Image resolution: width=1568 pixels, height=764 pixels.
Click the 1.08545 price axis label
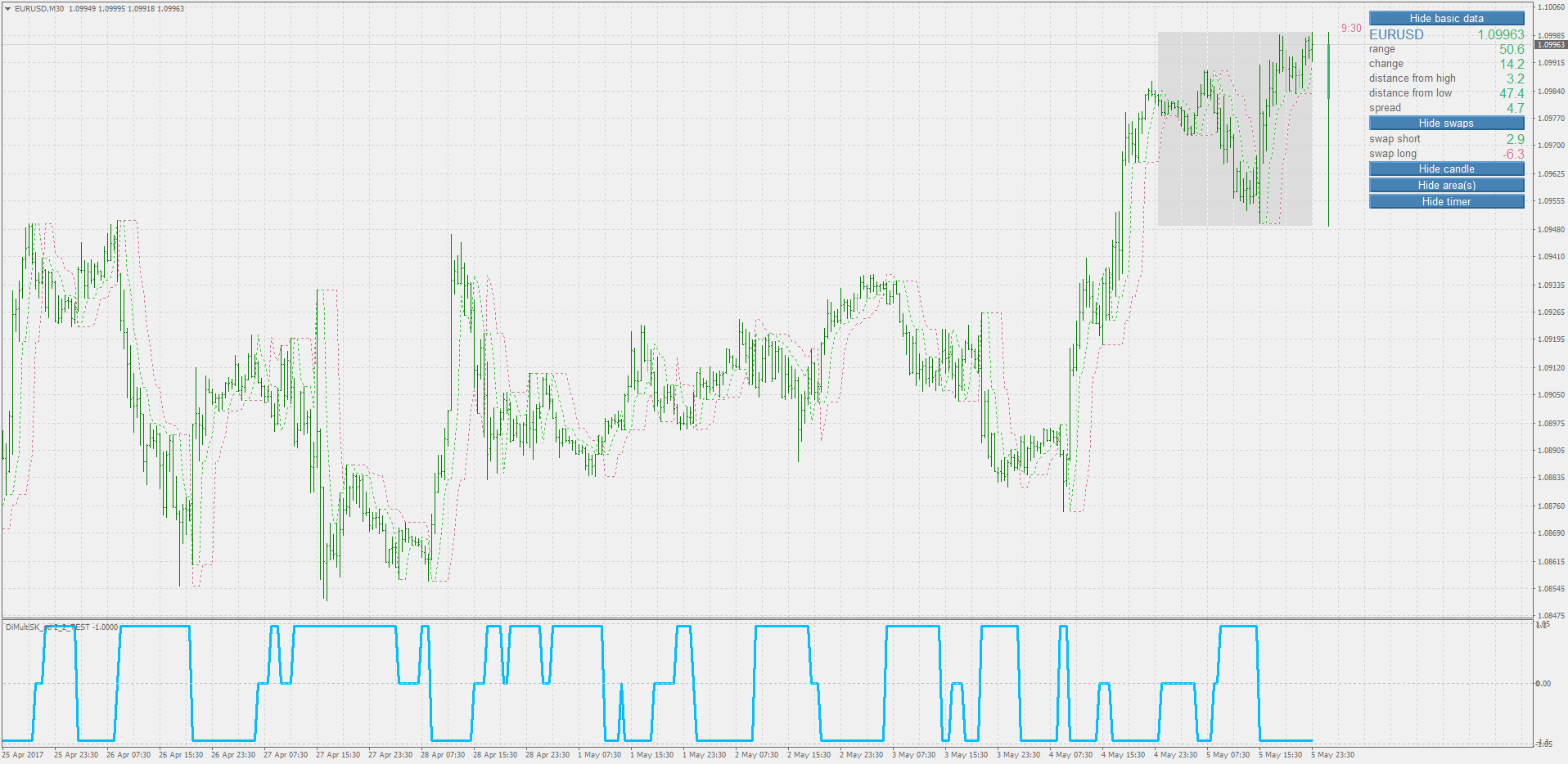[1551, 589]
